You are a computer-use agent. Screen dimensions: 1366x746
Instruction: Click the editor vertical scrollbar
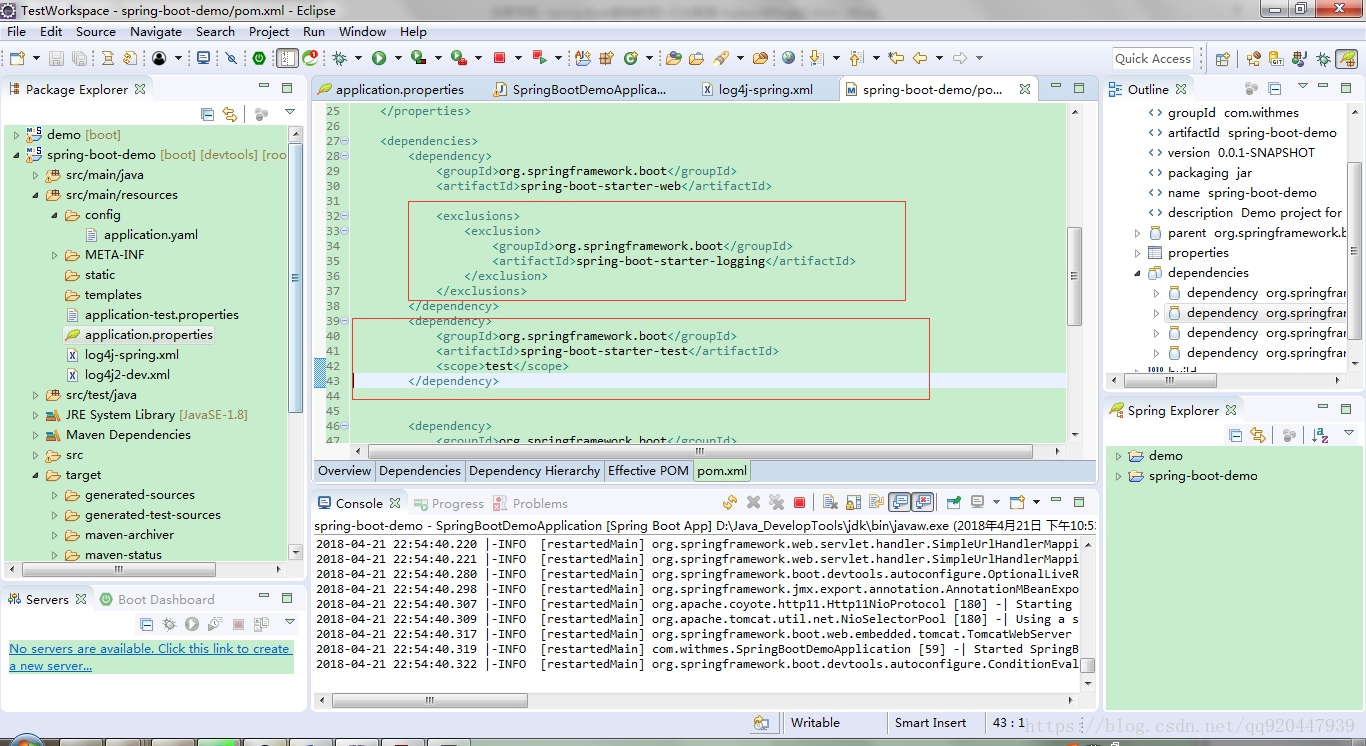pos(1075,275)
